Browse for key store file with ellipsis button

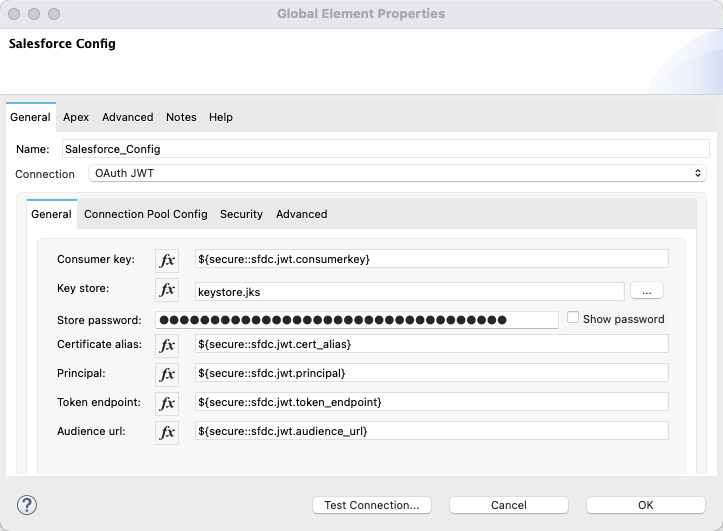(x=646, y=290)
